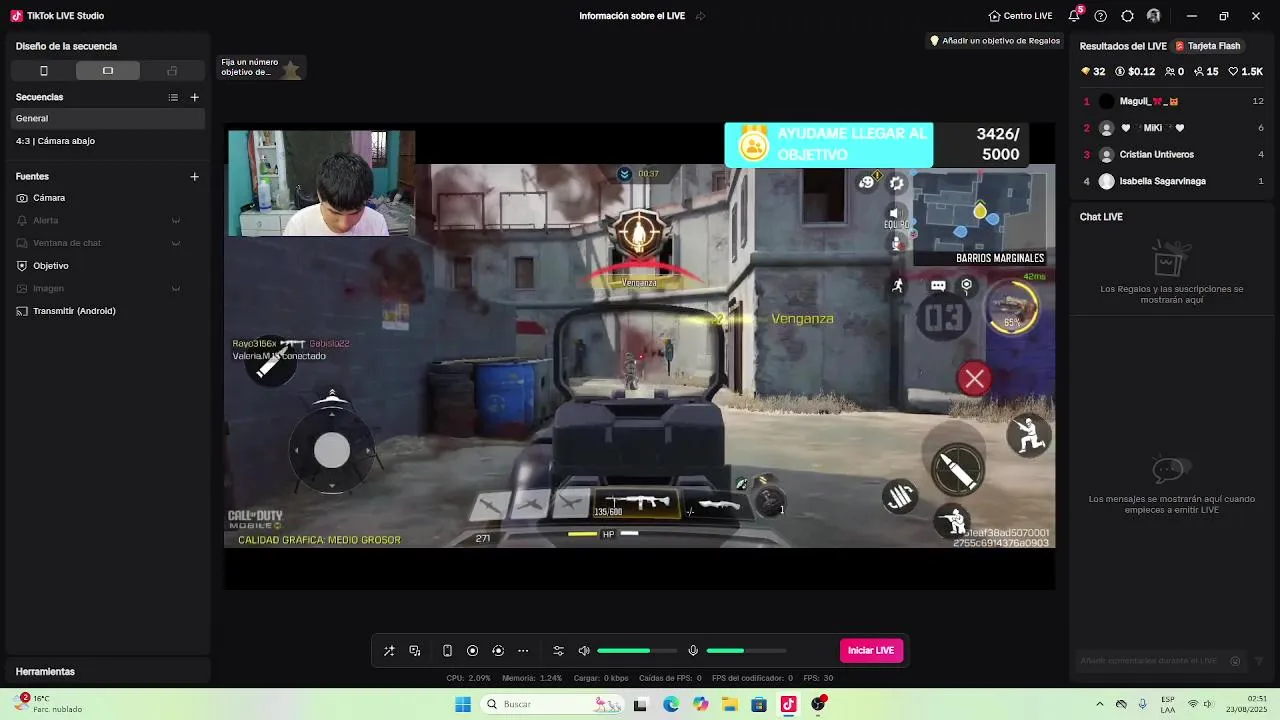Click the taskbar Buscar search box

[x=552, y=704]
